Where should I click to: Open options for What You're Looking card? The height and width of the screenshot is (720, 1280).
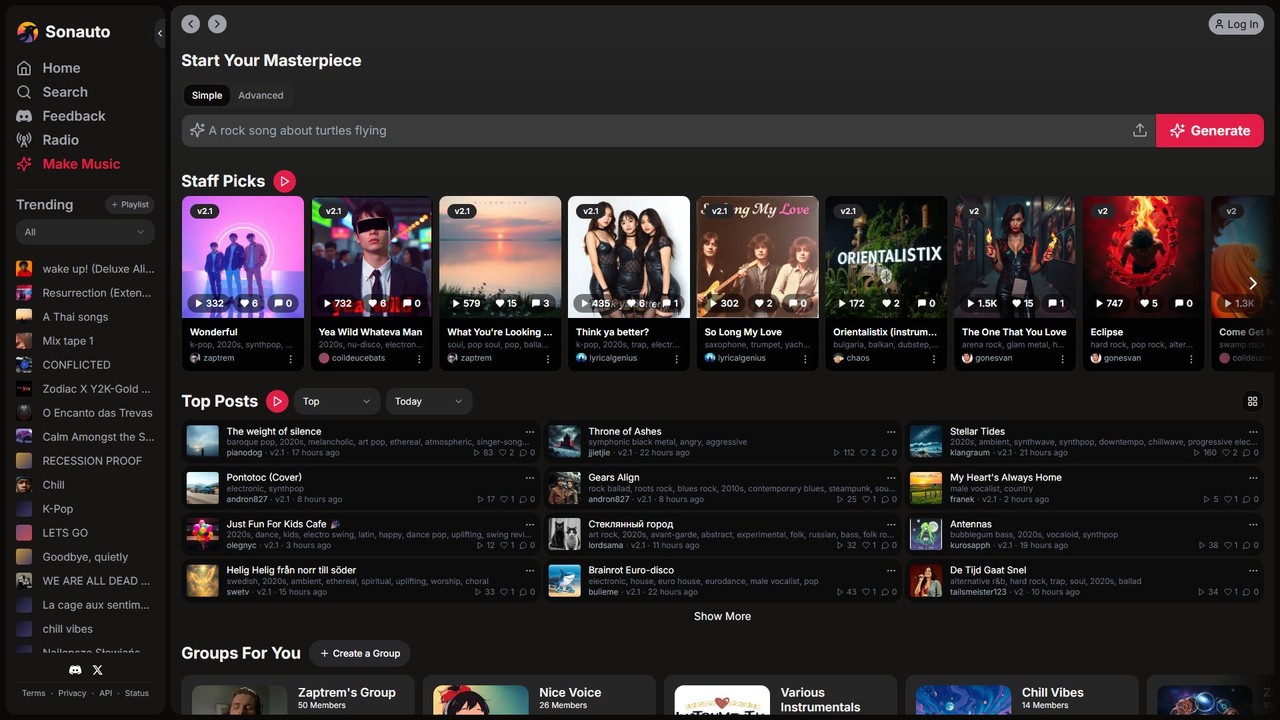(548, 358)
